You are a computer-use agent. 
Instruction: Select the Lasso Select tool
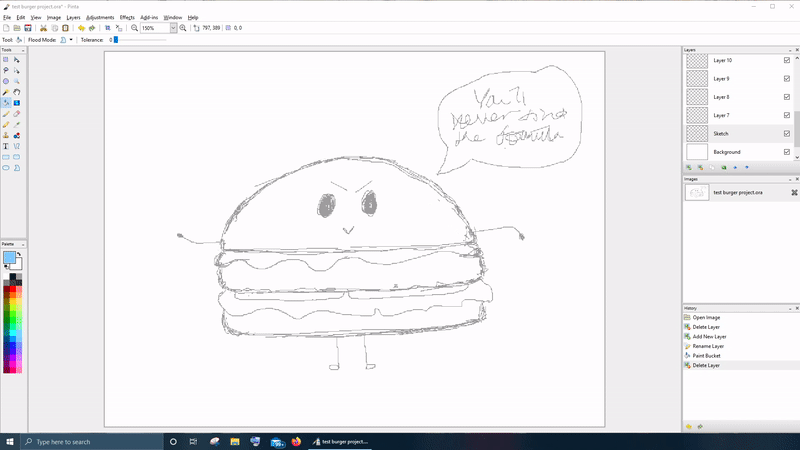[6, 71]
